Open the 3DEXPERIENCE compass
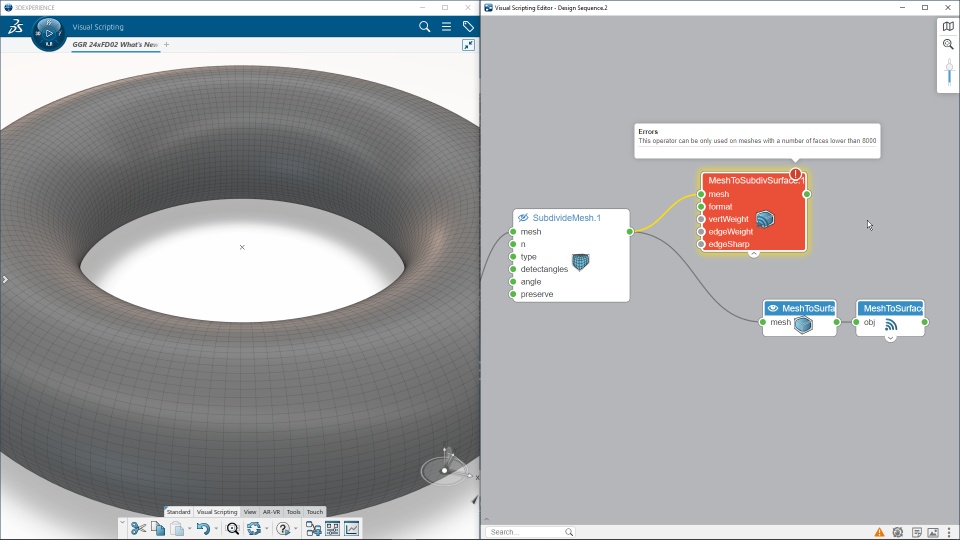 click(x=49, y=33)
